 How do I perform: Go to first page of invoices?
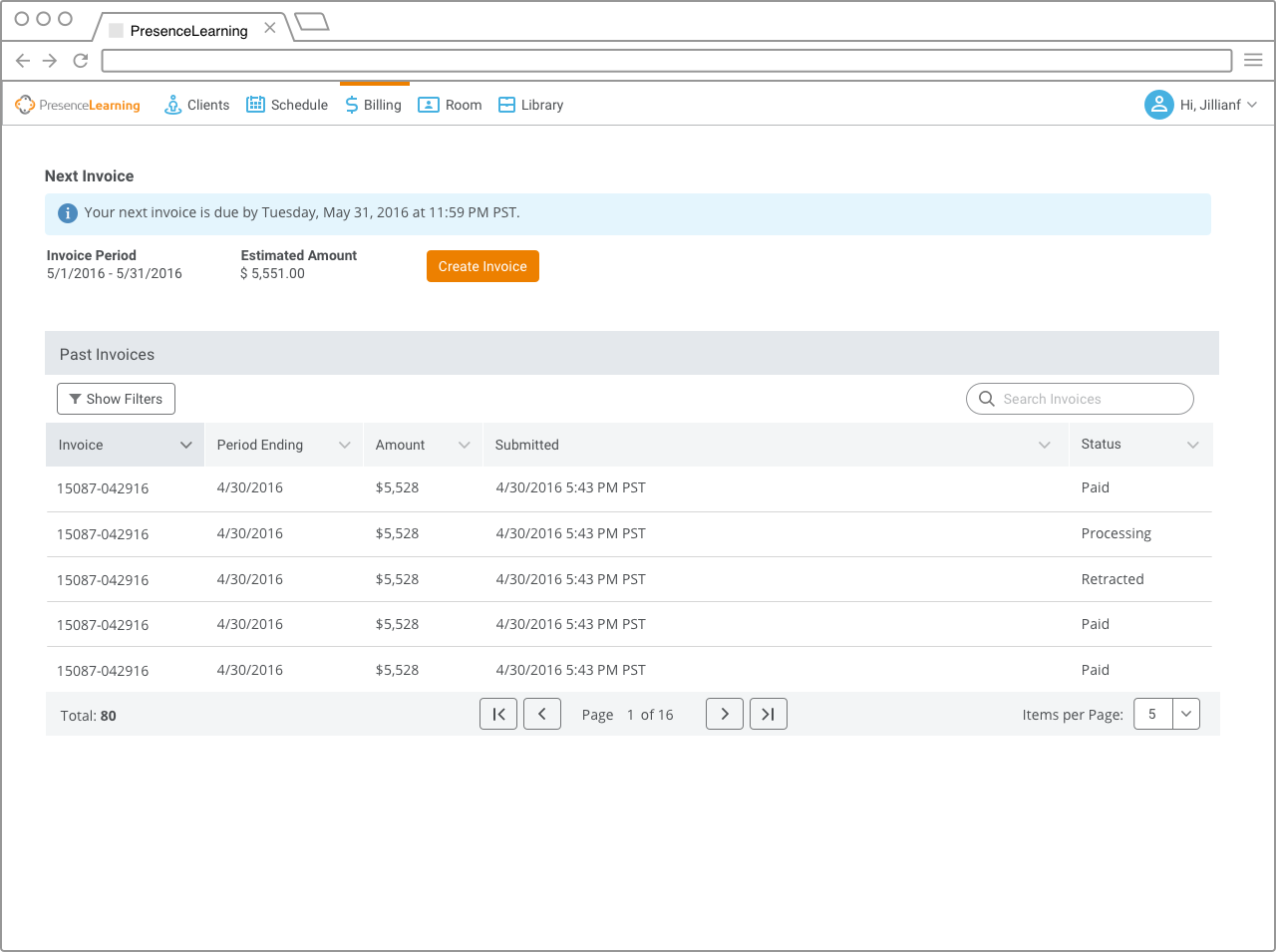tap(498, 714)
